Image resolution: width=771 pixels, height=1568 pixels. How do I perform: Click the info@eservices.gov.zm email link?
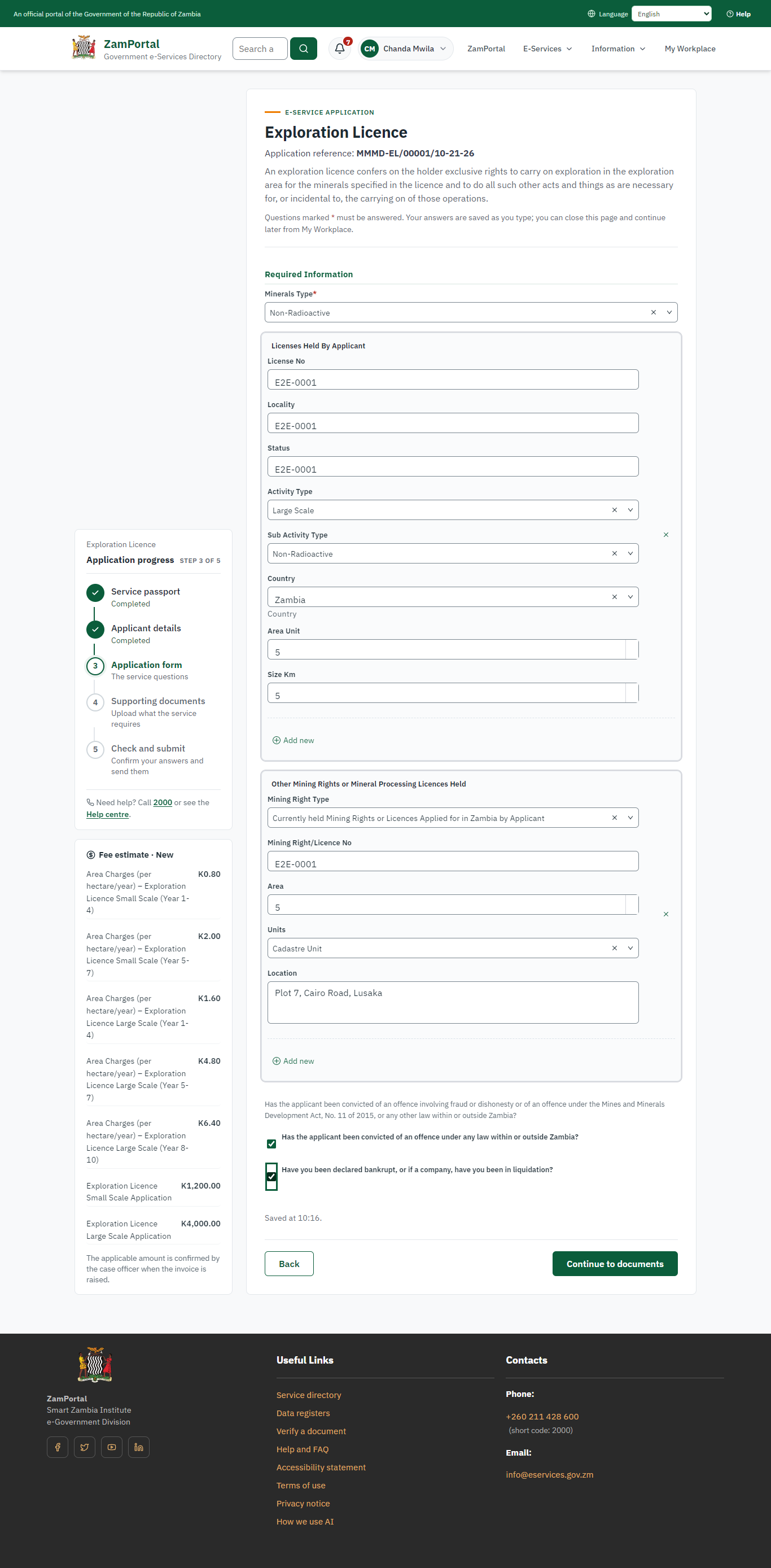point(549,1474)
